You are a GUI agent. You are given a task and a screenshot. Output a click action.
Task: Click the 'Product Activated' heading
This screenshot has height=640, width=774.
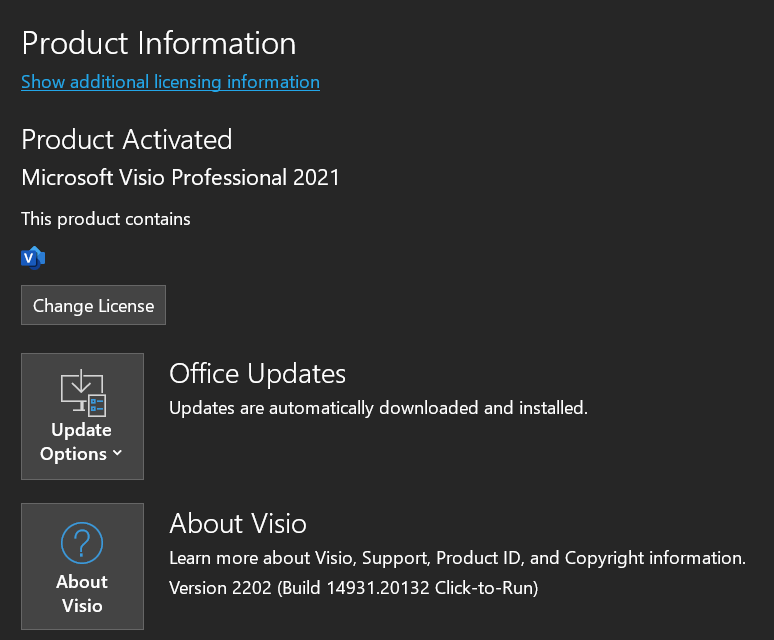pos(127,140)
